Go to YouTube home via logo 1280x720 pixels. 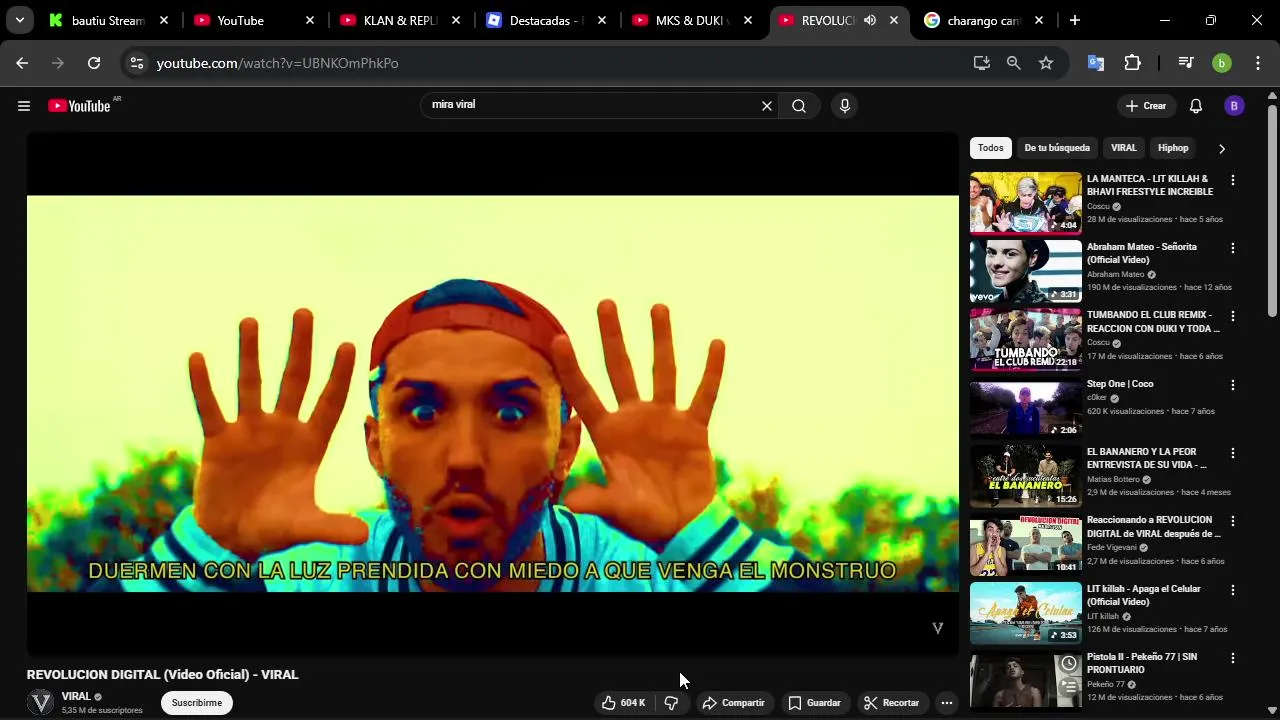[x=79, y=106]
